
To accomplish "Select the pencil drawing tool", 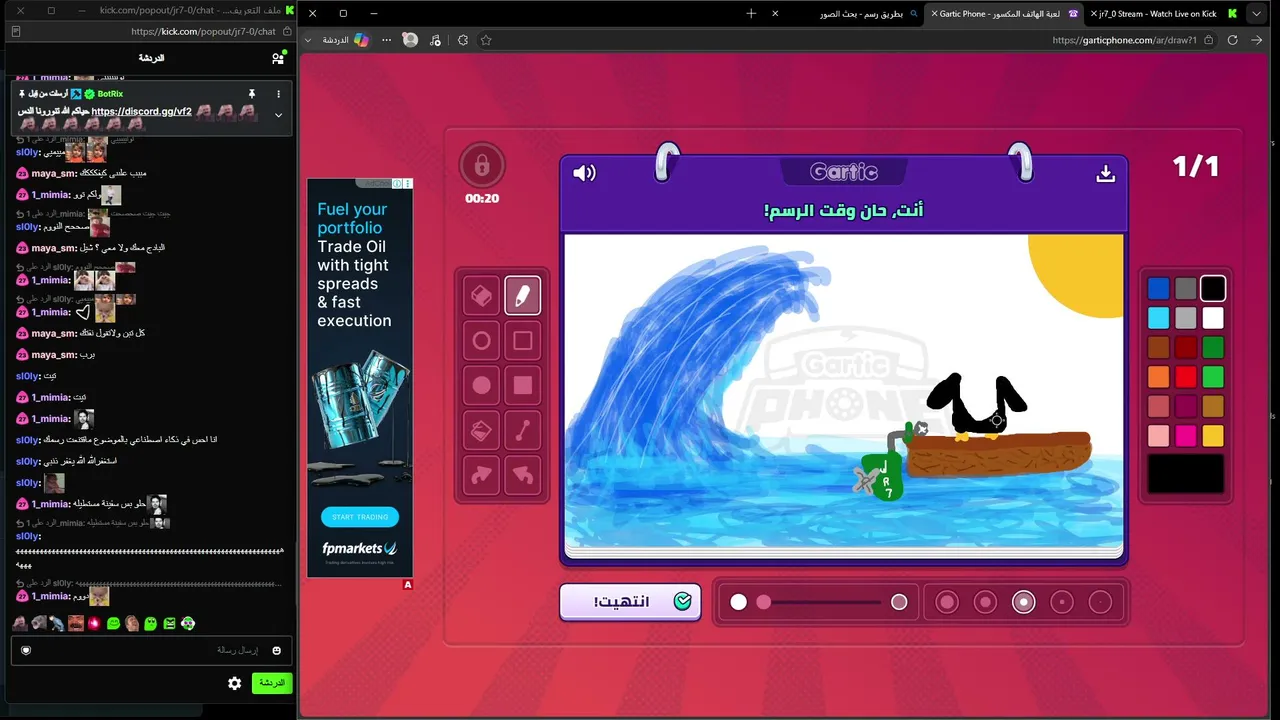I will 522,296.
